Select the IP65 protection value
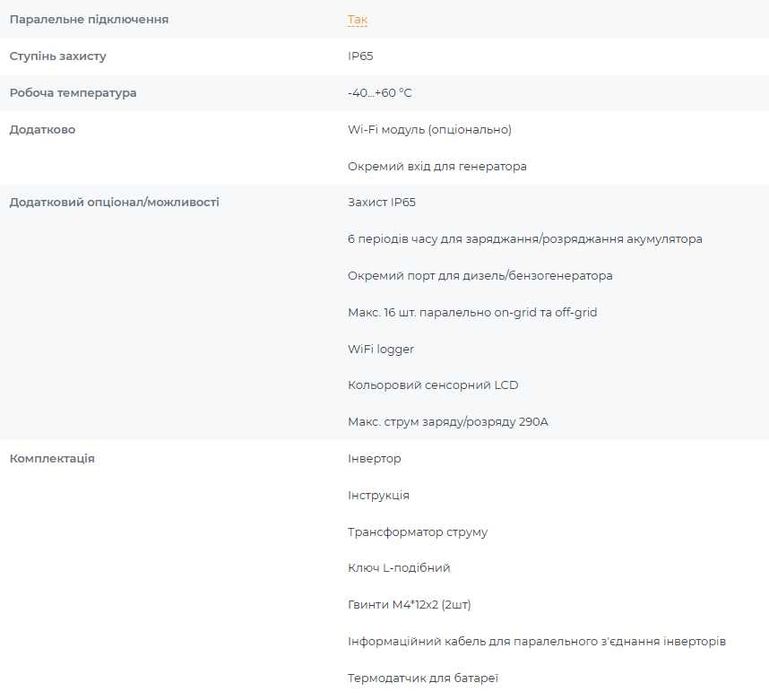The width and height of the screenshot is (769, 700). point(360,56)
